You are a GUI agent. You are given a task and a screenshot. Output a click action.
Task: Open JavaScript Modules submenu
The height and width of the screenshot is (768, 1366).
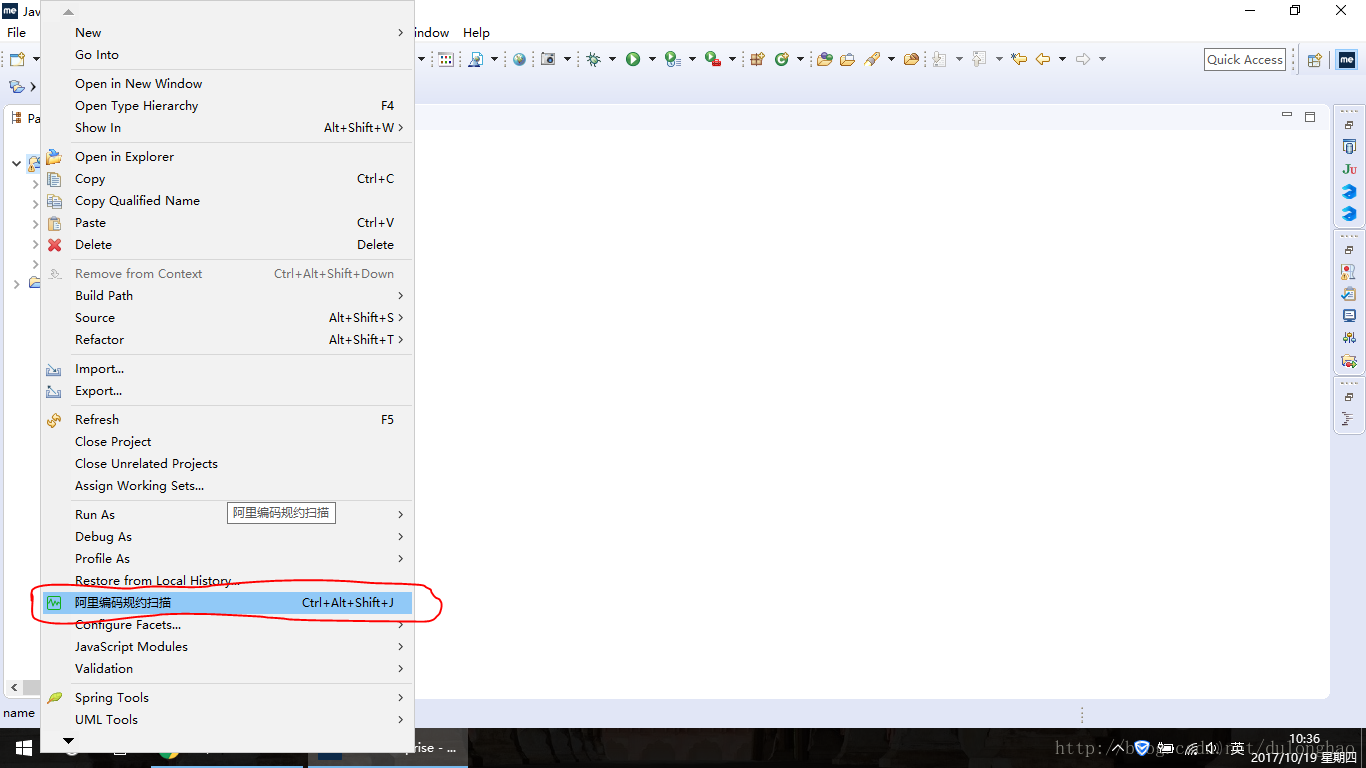click(227, 647)
